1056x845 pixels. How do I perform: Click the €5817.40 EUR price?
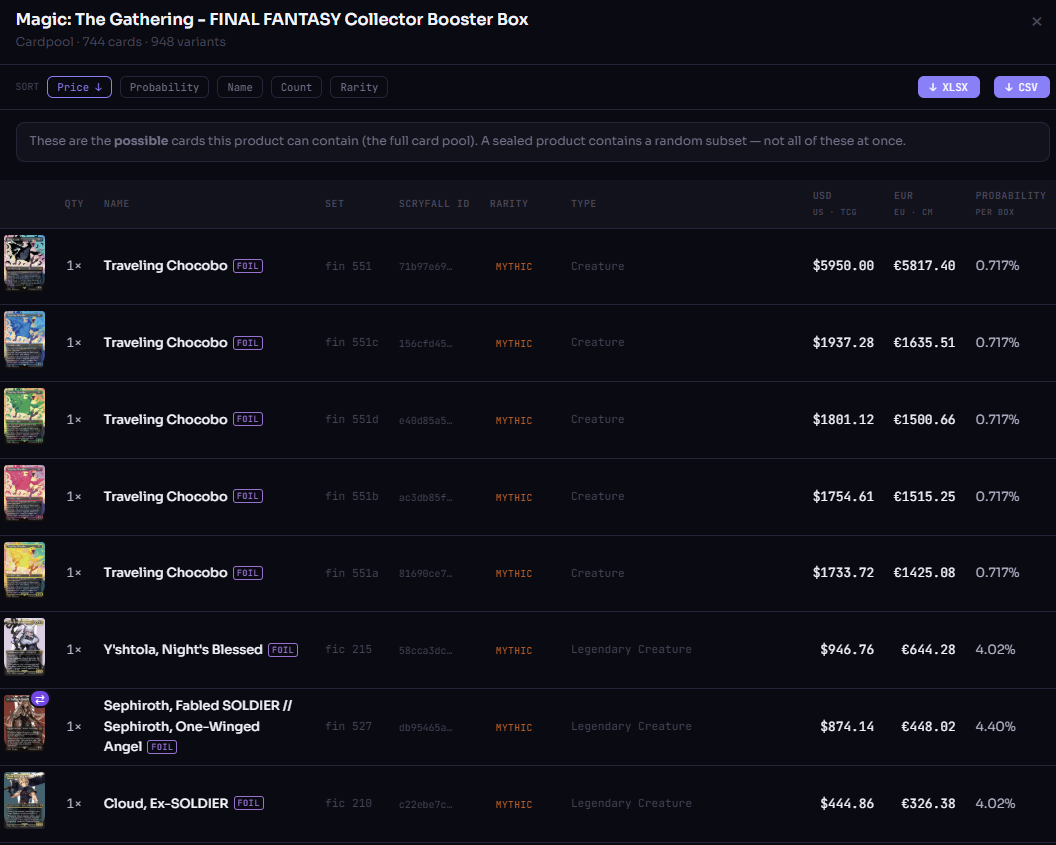(x=924, y=266)
